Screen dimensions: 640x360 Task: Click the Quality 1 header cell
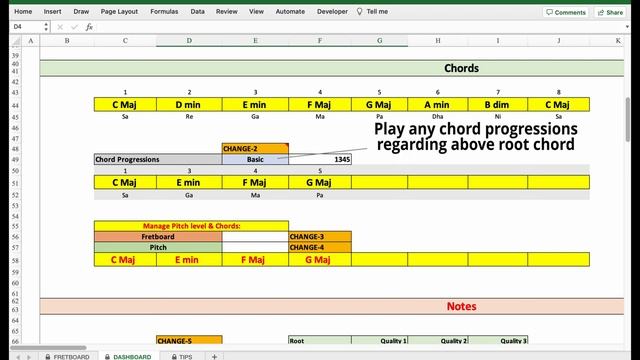379,340
